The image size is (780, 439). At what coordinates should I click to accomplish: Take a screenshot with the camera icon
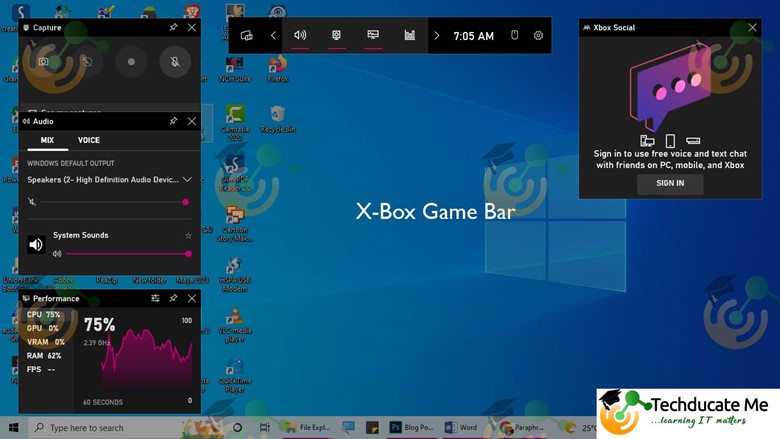tap(43, 62)
